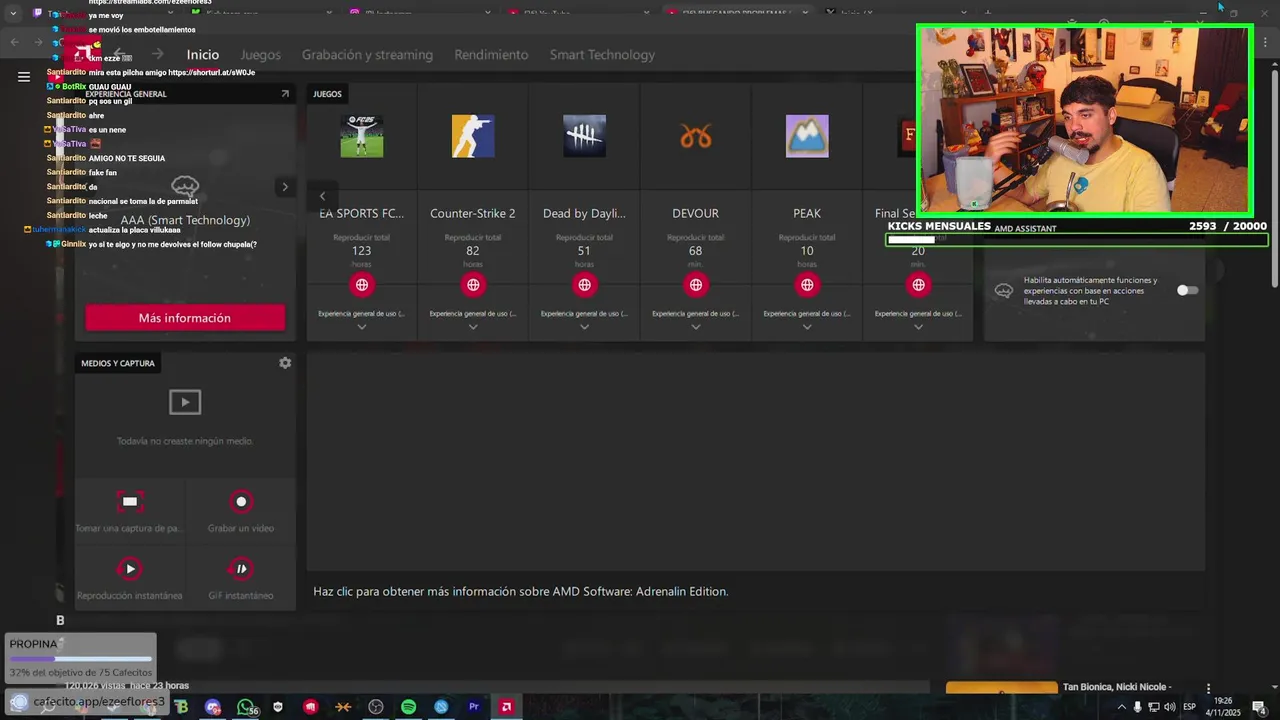Click the empty media play placeholder
This screenshot has width=1280, height=720.
pos(185,402)
